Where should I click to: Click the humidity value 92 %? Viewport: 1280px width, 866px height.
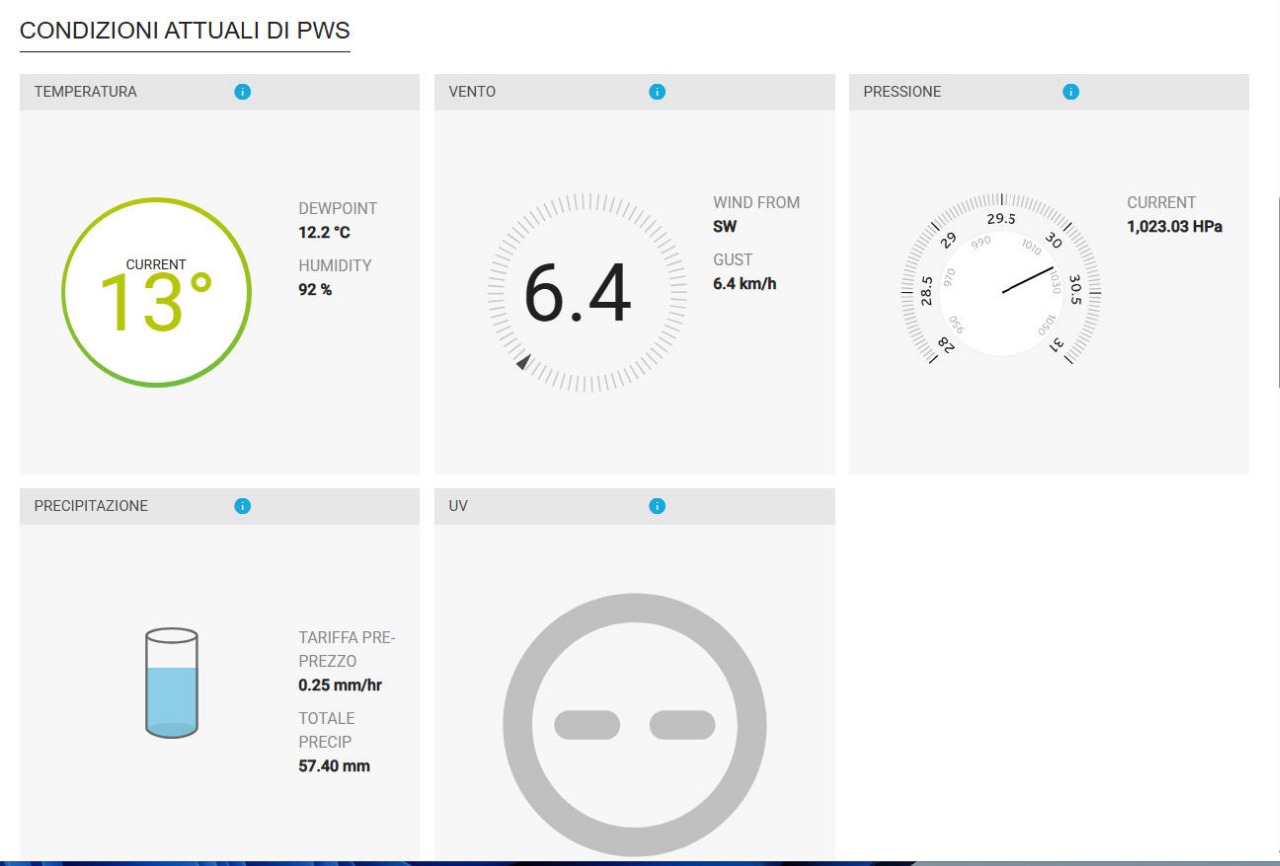point(315,290)
